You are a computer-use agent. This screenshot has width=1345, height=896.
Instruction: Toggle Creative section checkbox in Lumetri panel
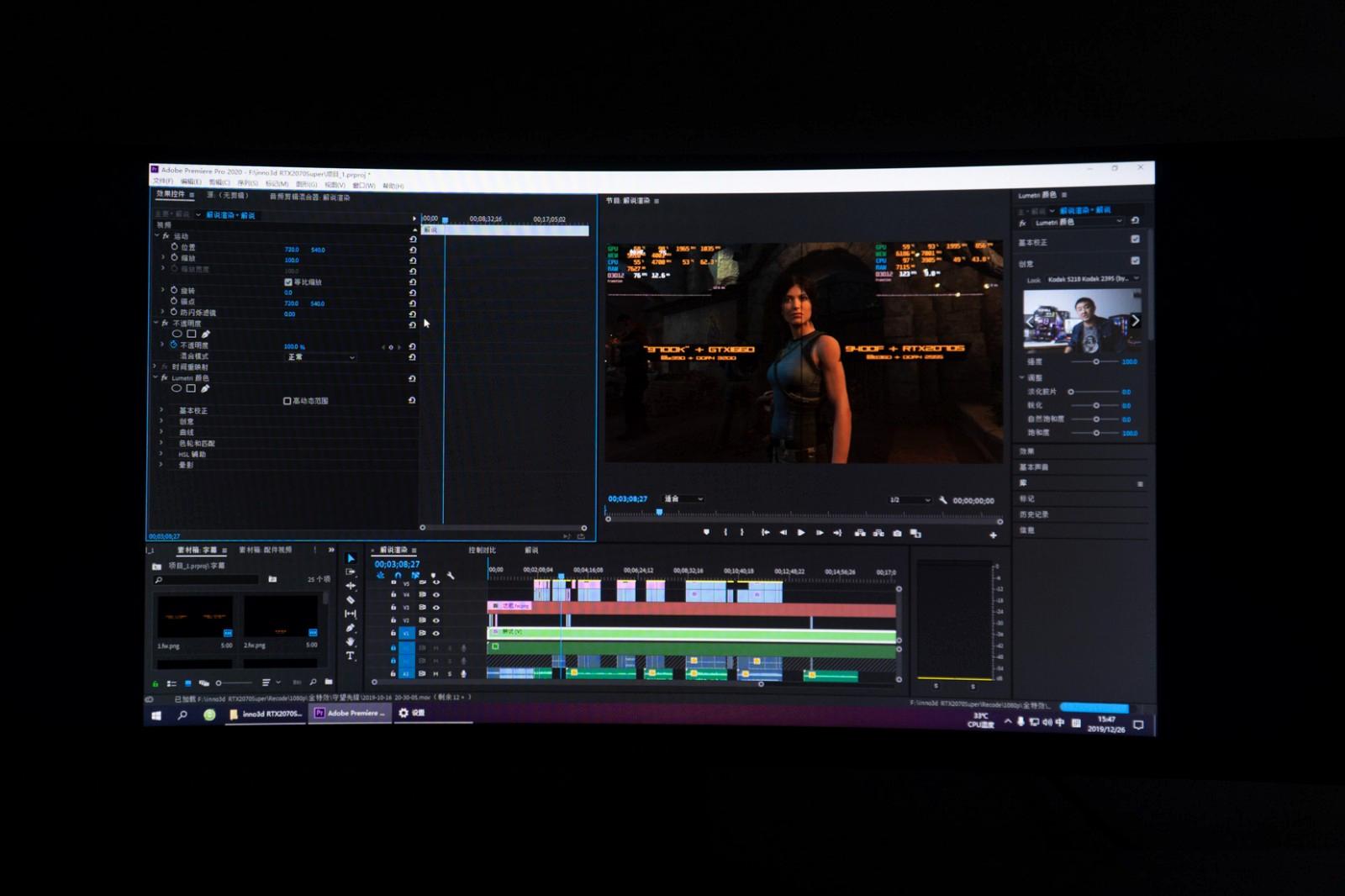coord(1135,261)
